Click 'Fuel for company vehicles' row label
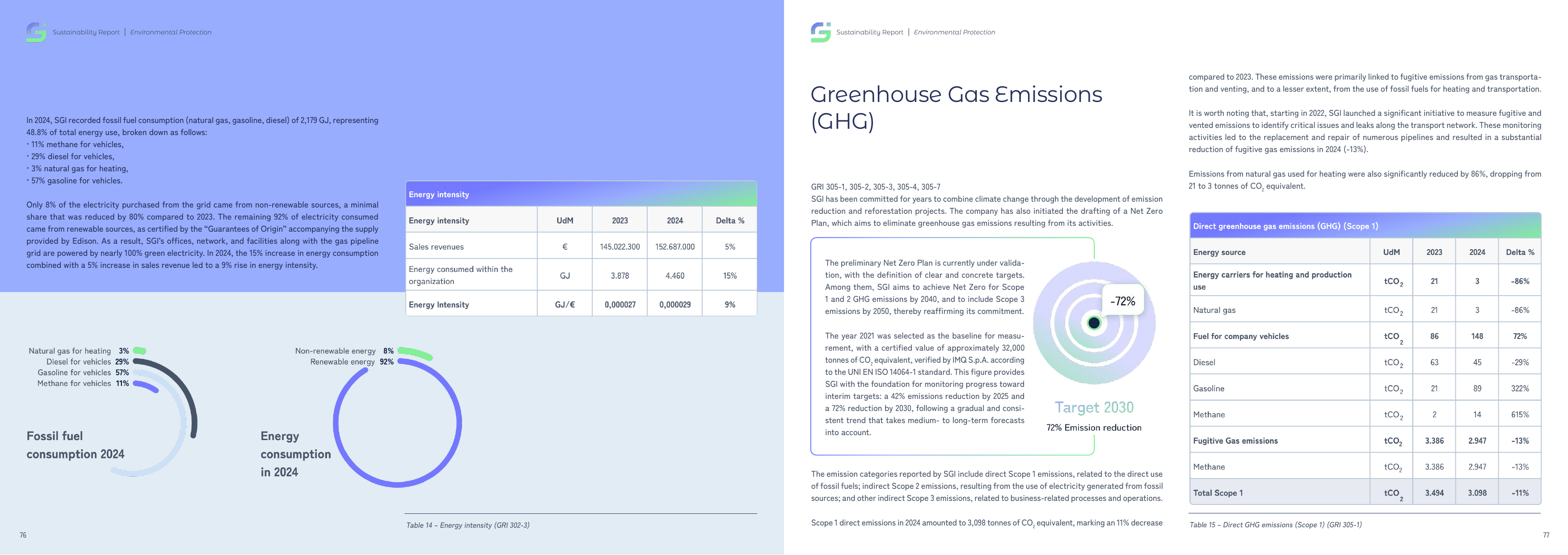Viewport: 1568px width, 555px height. pos(1240,336)
